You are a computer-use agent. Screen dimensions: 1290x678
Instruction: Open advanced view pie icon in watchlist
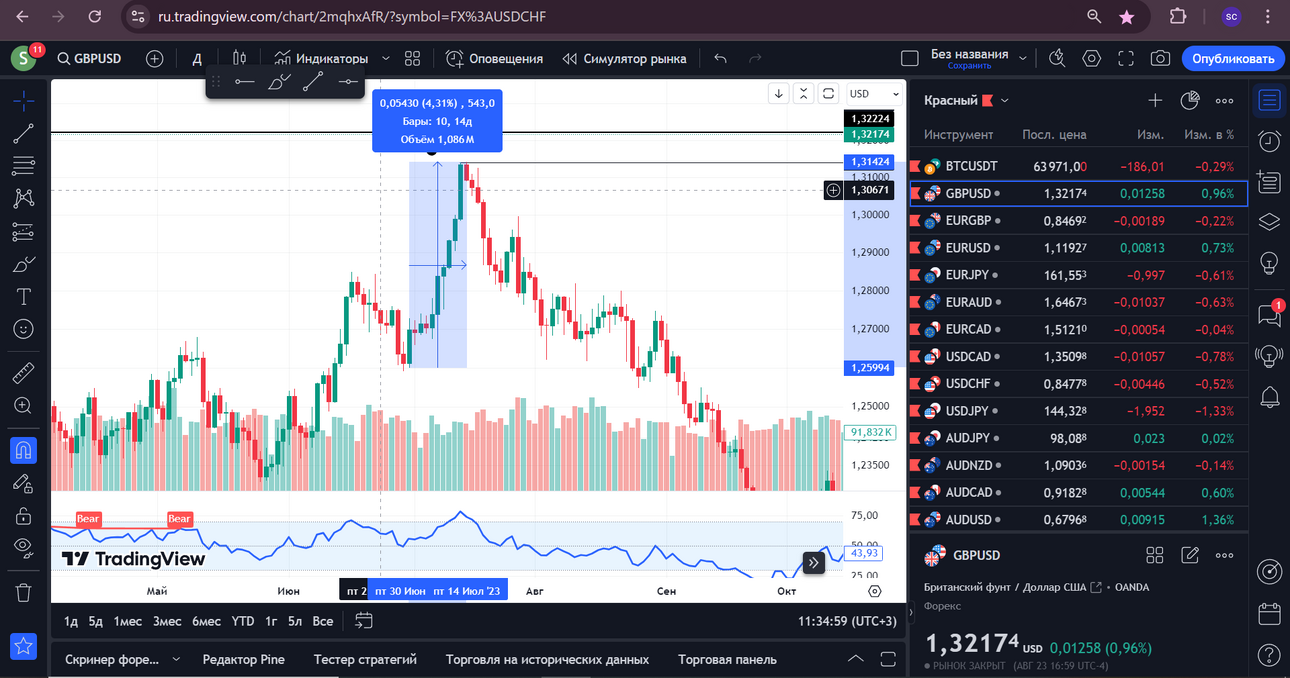click(1190, 100)
